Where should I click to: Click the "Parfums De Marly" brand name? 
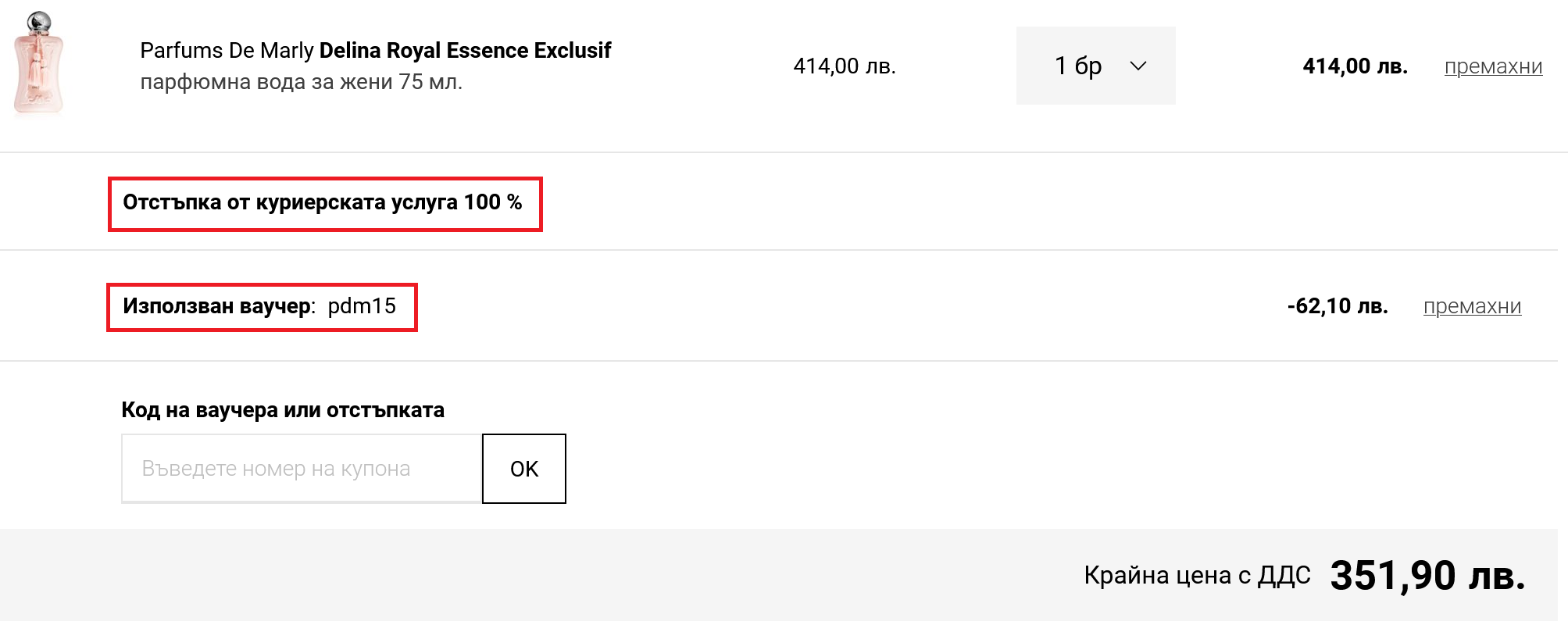(227, 51)
